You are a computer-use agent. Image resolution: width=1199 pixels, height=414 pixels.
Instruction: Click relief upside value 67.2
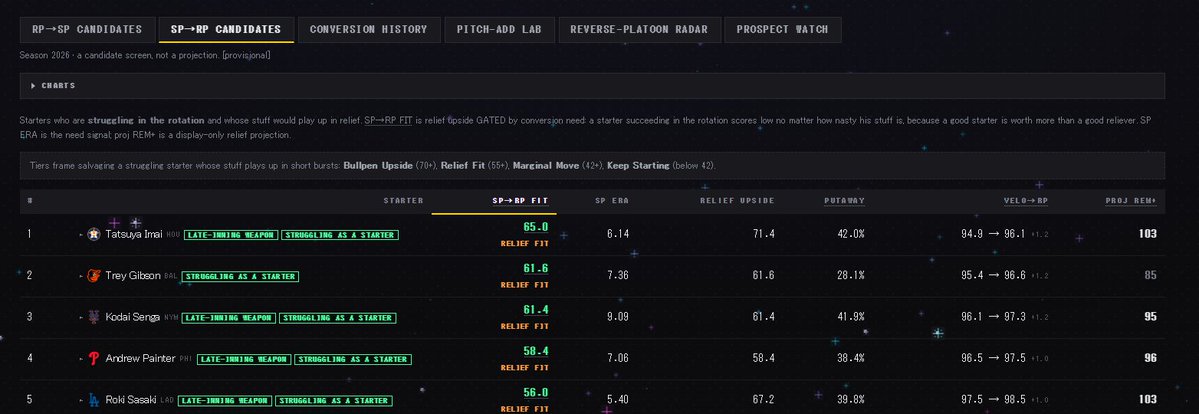(763, 399)
